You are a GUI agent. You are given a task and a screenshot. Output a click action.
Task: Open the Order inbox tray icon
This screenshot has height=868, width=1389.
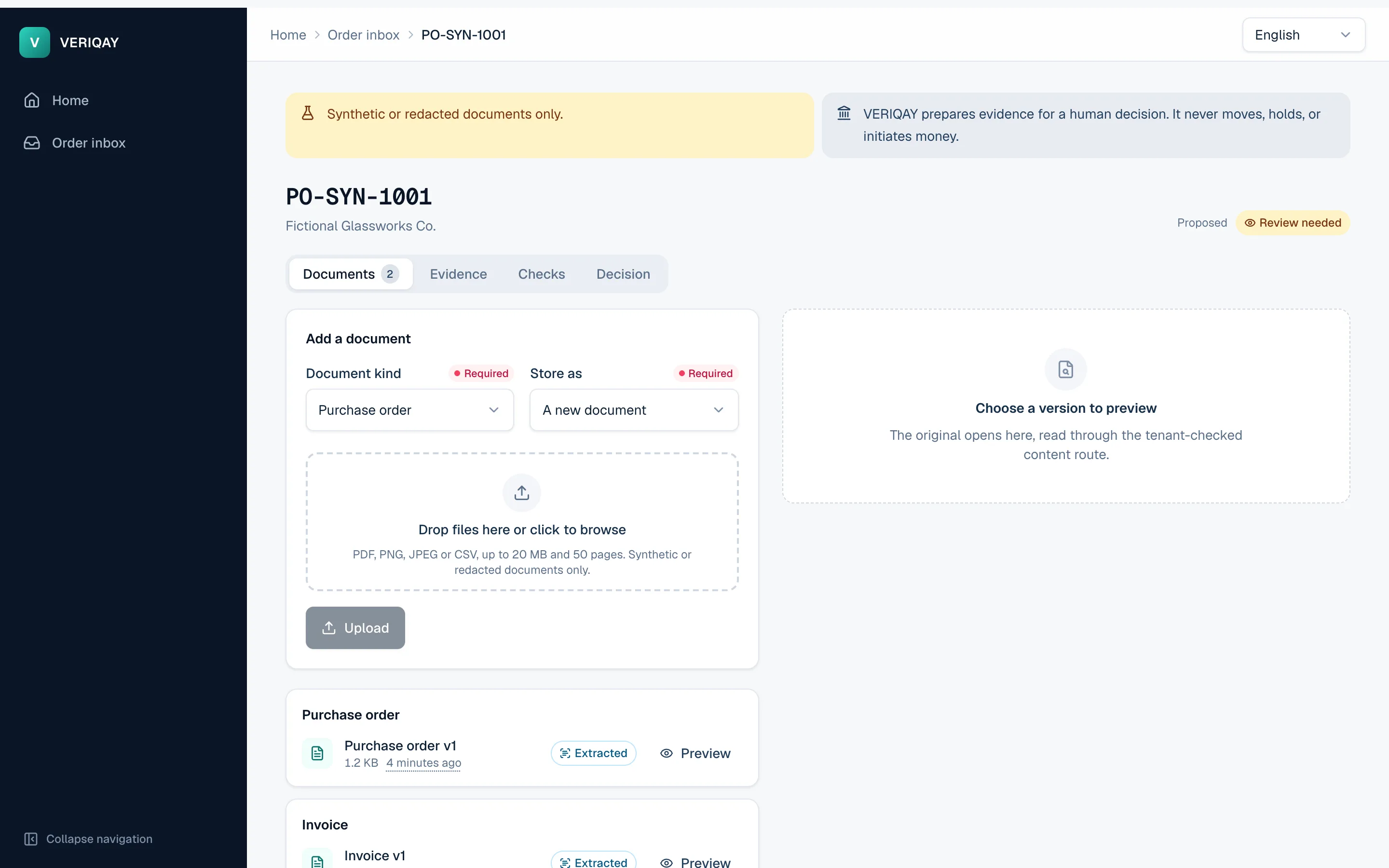point(32,143)
